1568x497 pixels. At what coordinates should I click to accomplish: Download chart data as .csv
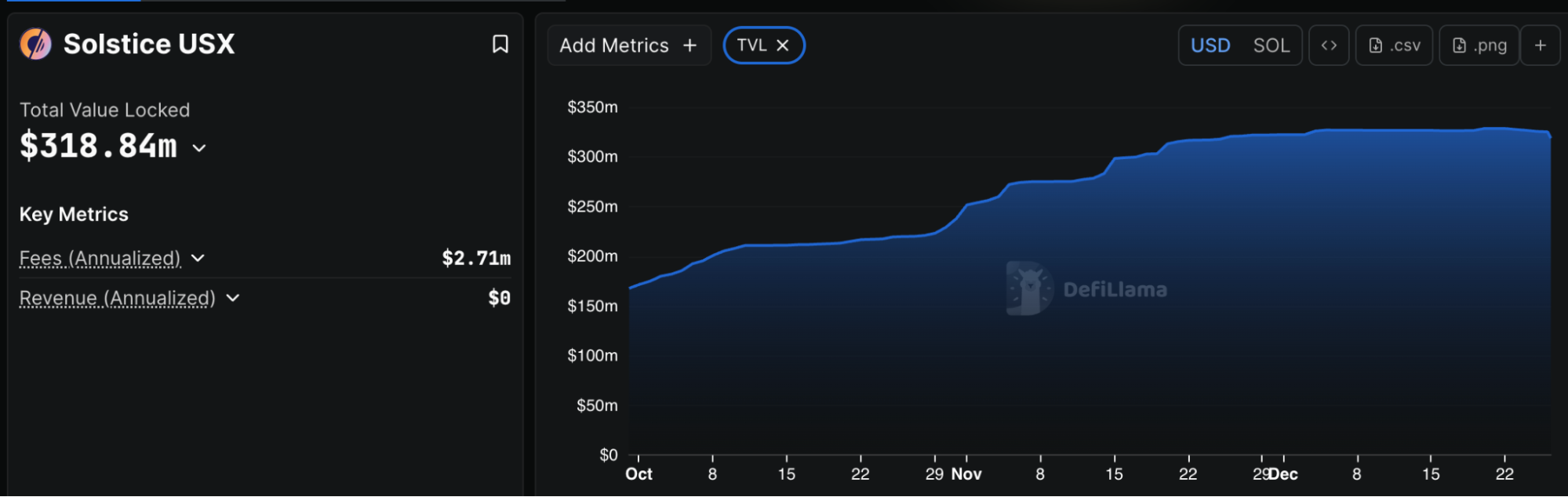[x=1394, y=45]
